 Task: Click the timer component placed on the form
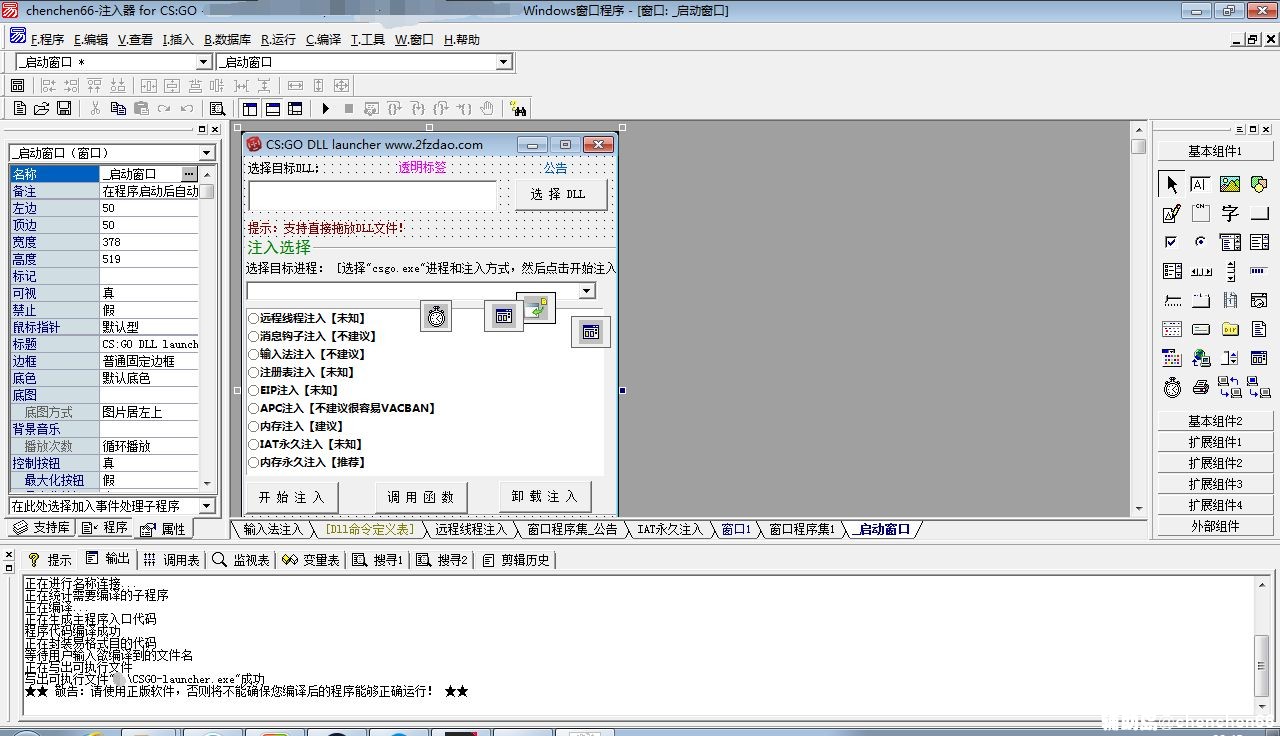pyautogui.click(x=436, y=316)
